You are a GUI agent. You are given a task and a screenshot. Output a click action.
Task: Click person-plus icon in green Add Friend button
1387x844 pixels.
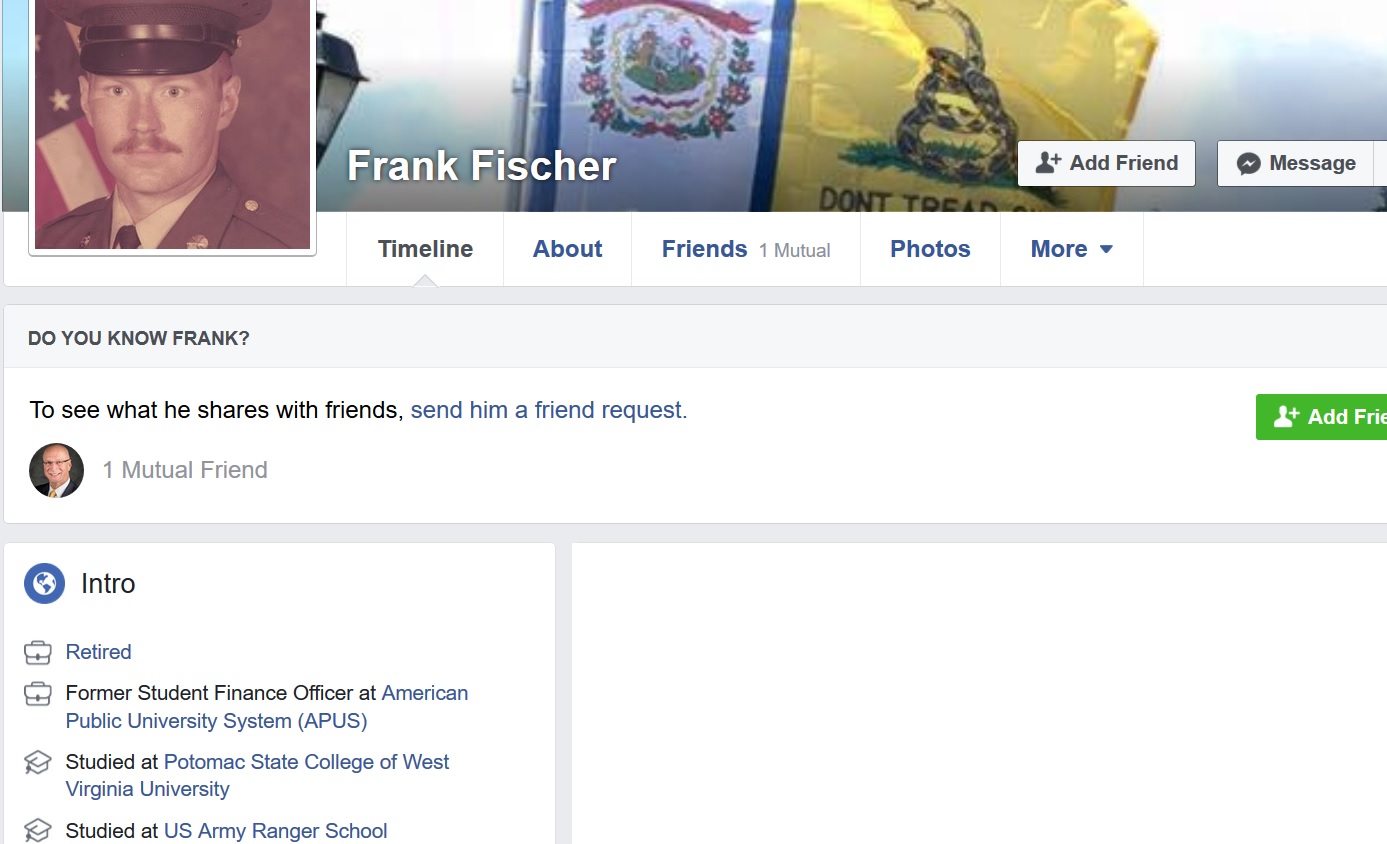[1286, 417]
